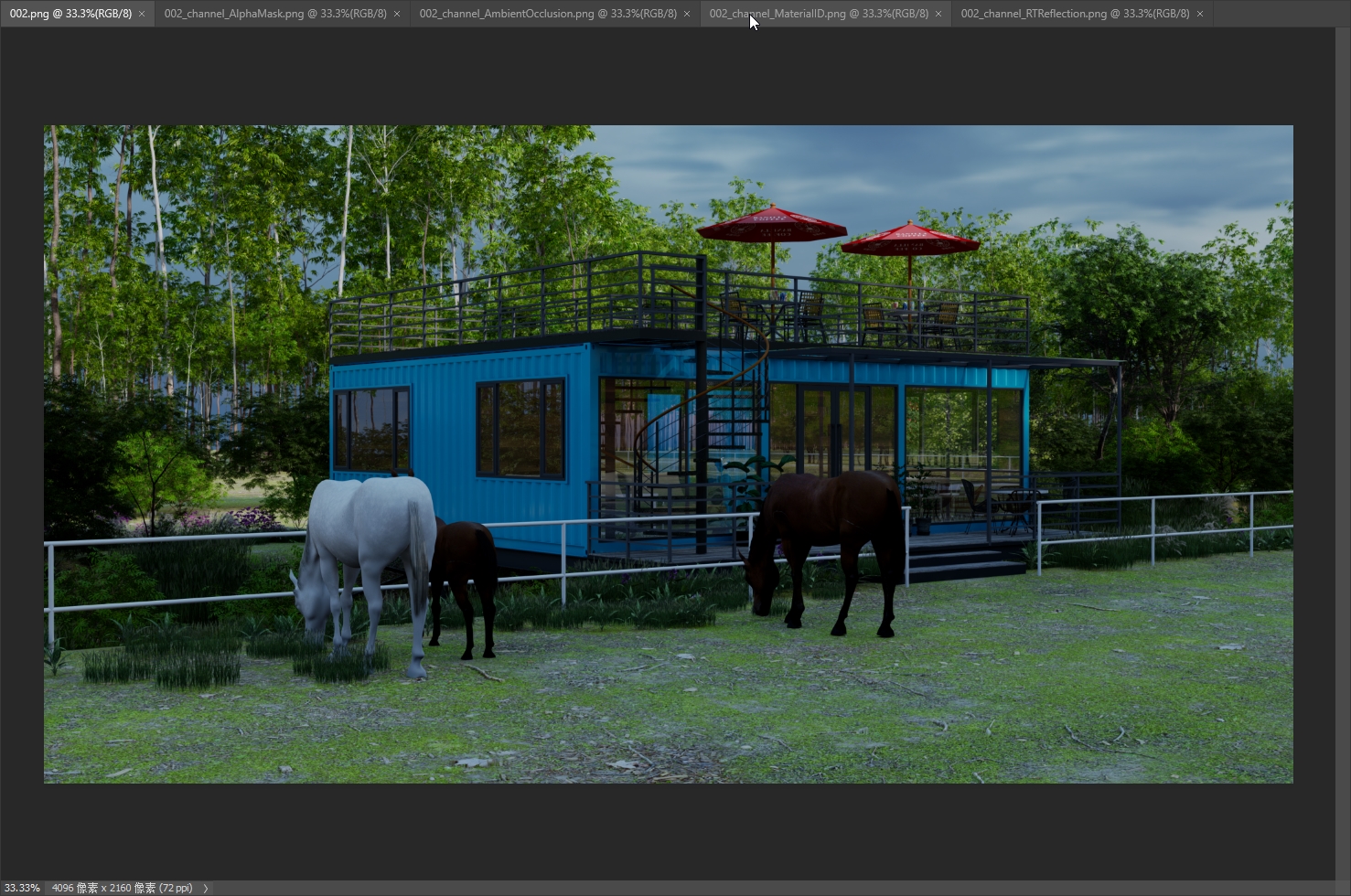1351x896 pixels.
Task: Click the left red umbrella on the rooftop
Action: [x=771, y=224]
